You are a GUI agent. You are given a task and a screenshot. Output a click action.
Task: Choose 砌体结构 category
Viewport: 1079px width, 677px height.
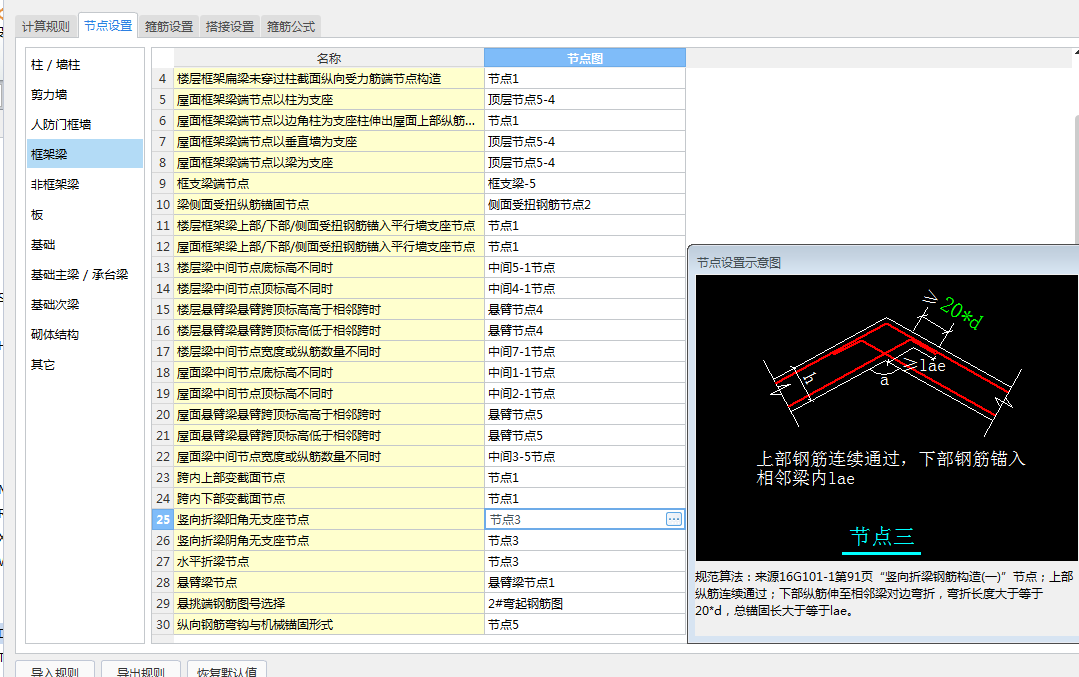click(x=85, y=334)
